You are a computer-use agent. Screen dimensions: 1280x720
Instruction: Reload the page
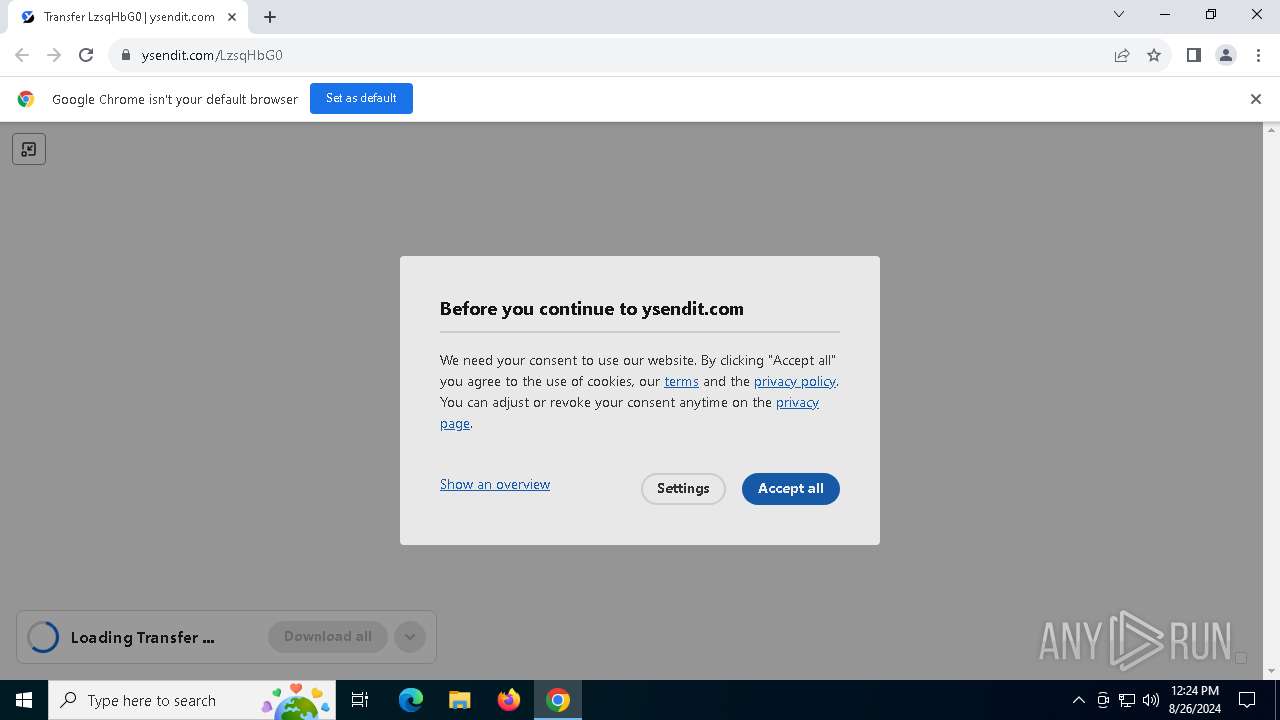point(86,55)
